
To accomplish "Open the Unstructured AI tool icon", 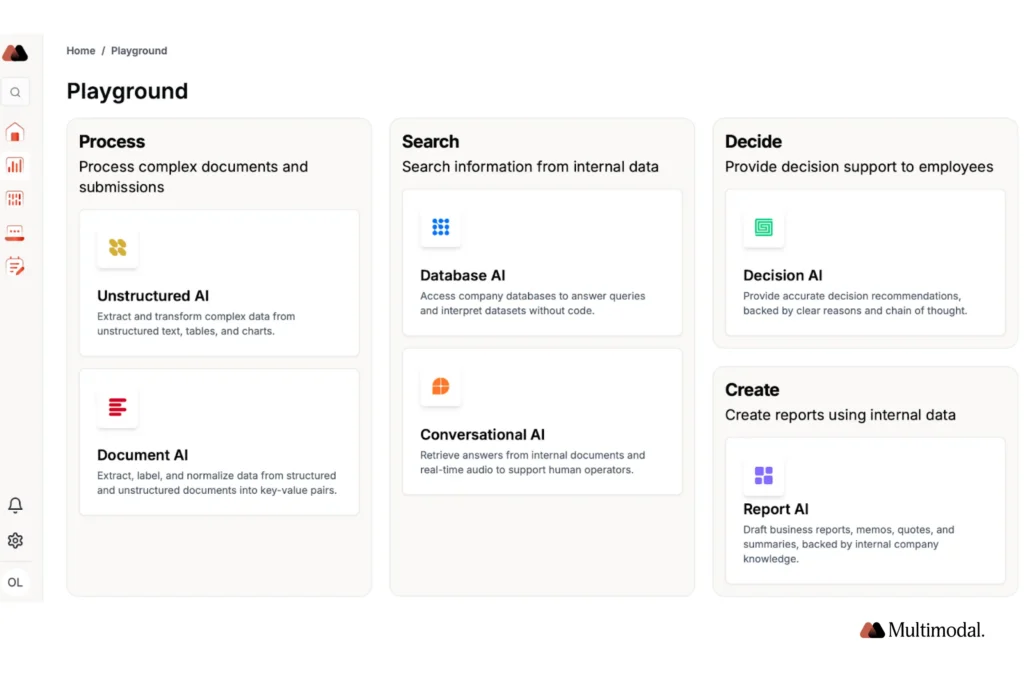I will [117, 246].
